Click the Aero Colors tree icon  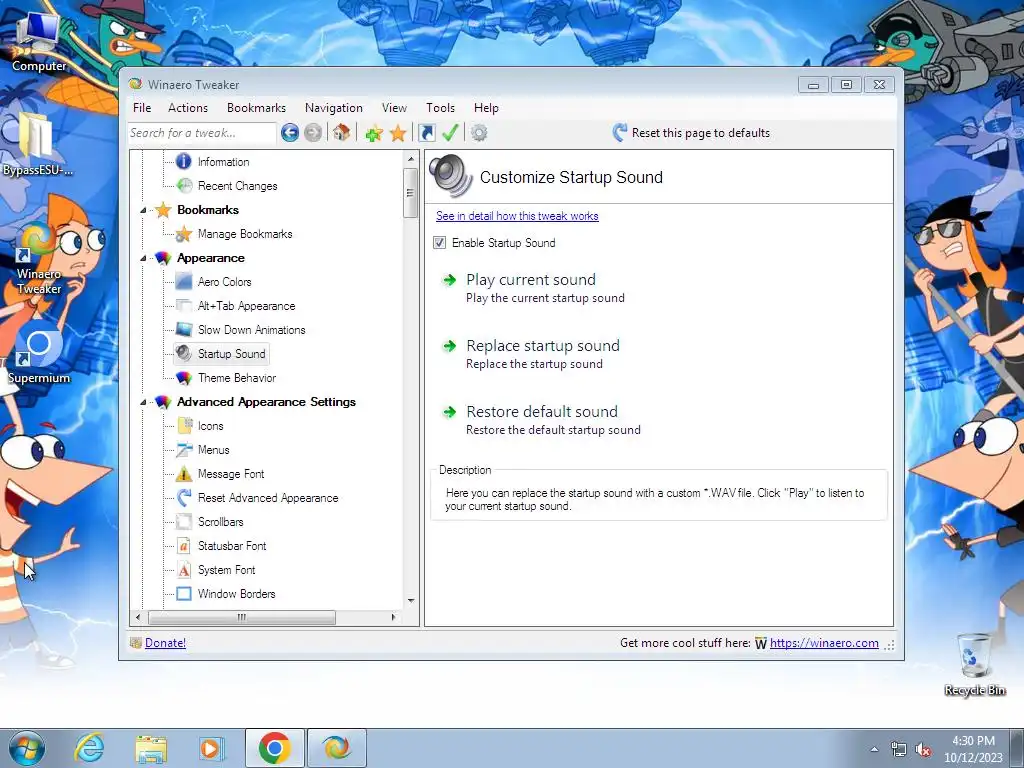click(184, 281)
